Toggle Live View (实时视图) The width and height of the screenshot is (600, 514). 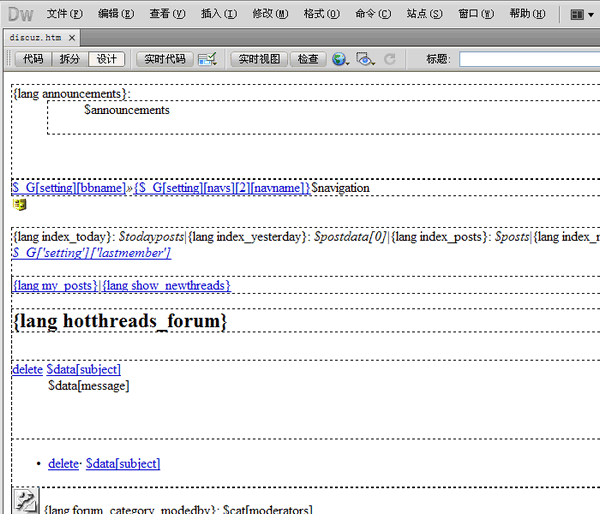pyautogui.click(x=259, y=59)
